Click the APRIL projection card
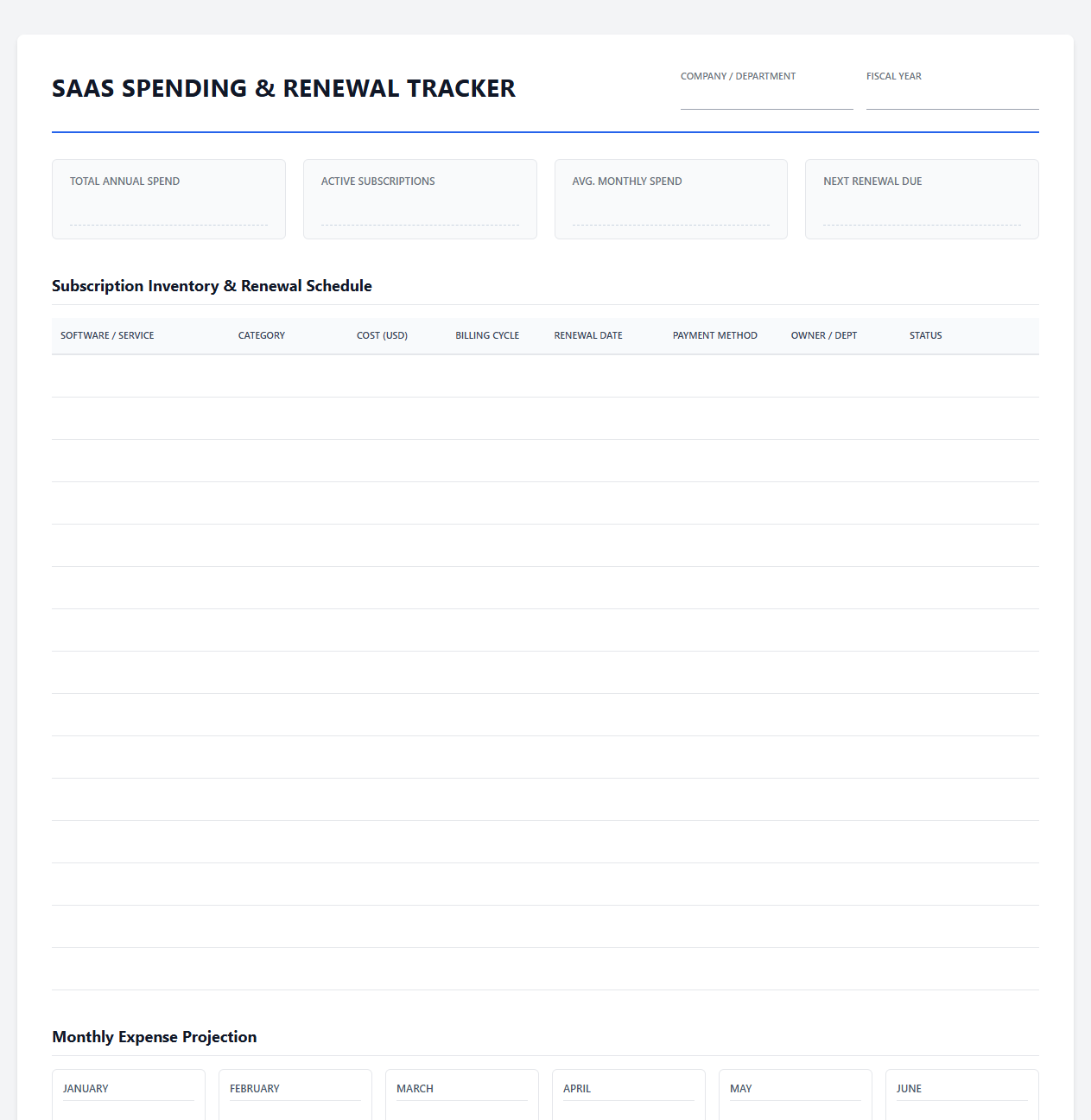This screenshot has width=1091, height=1120. 629,1095
